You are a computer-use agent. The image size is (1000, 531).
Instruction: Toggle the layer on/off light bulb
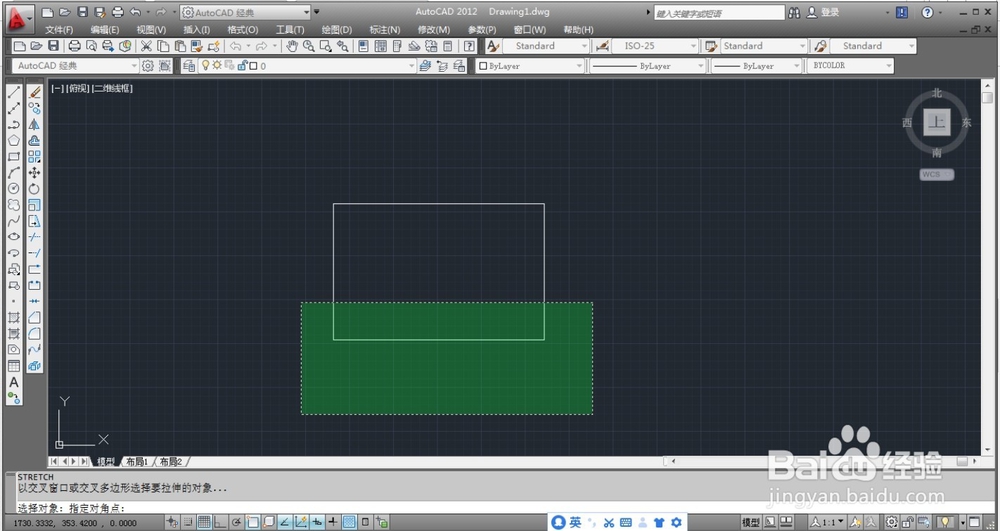pos(205,65)
